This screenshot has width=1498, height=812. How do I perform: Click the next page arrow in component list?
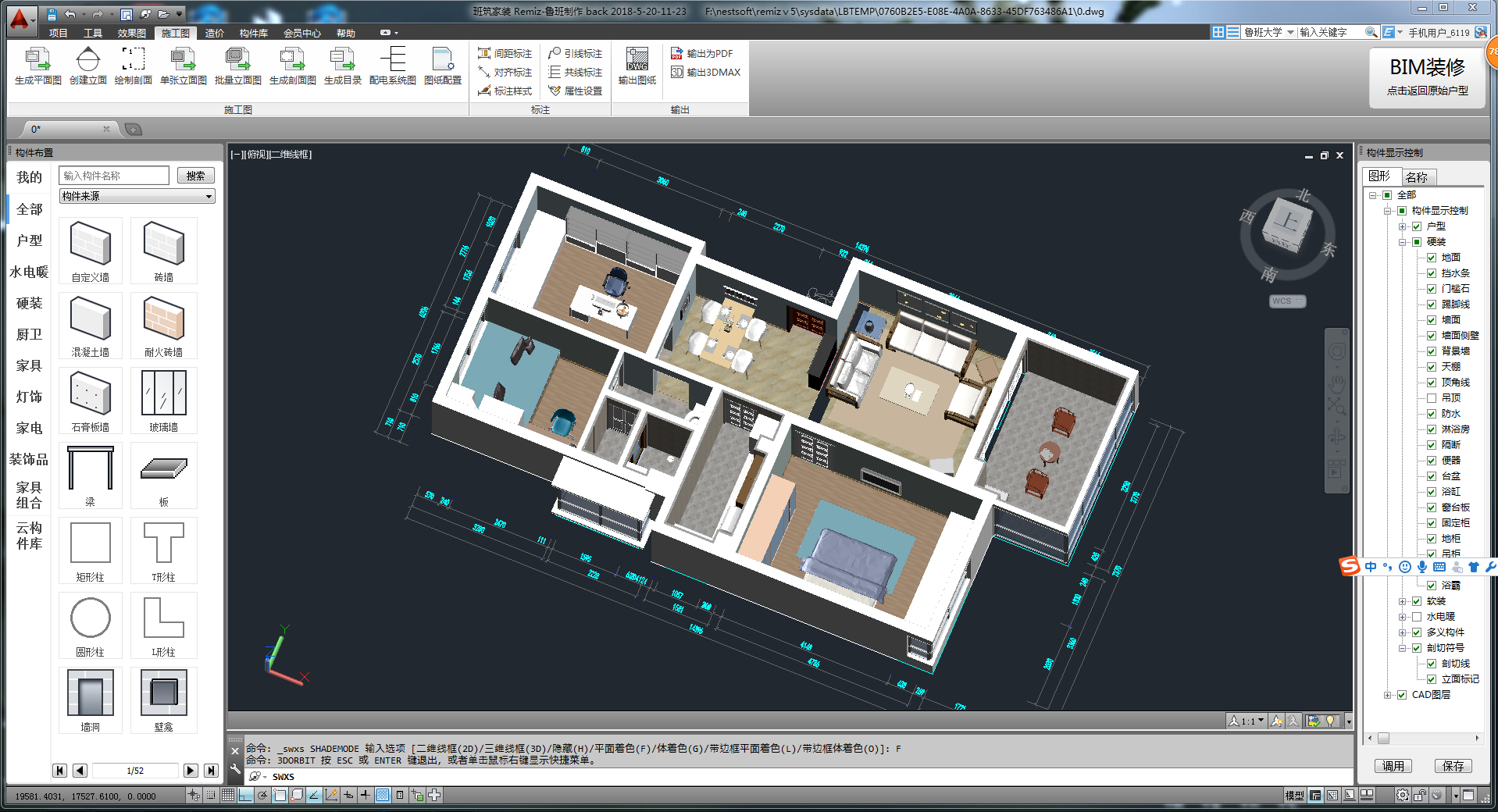191,771
